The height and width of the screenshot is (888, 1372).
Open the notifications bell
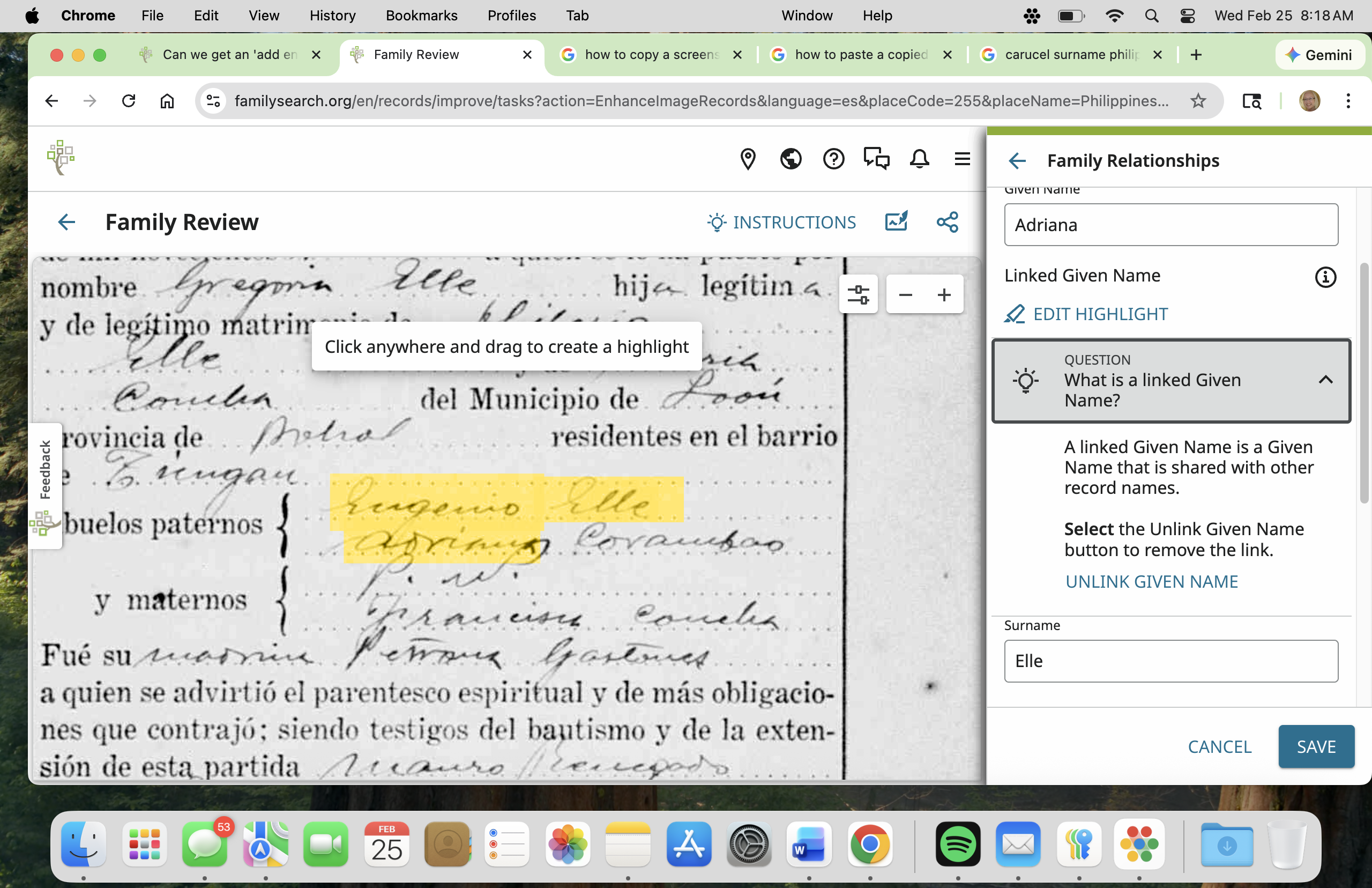(x=919, y=159)
